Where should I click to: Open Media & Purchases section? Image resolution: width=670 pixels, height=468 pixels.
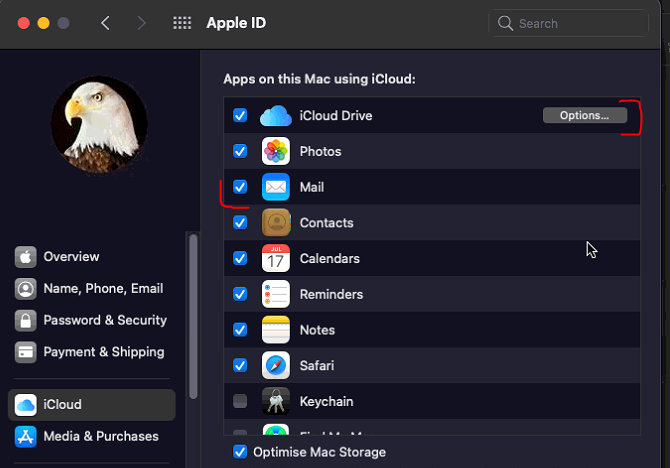coord(91,436)
